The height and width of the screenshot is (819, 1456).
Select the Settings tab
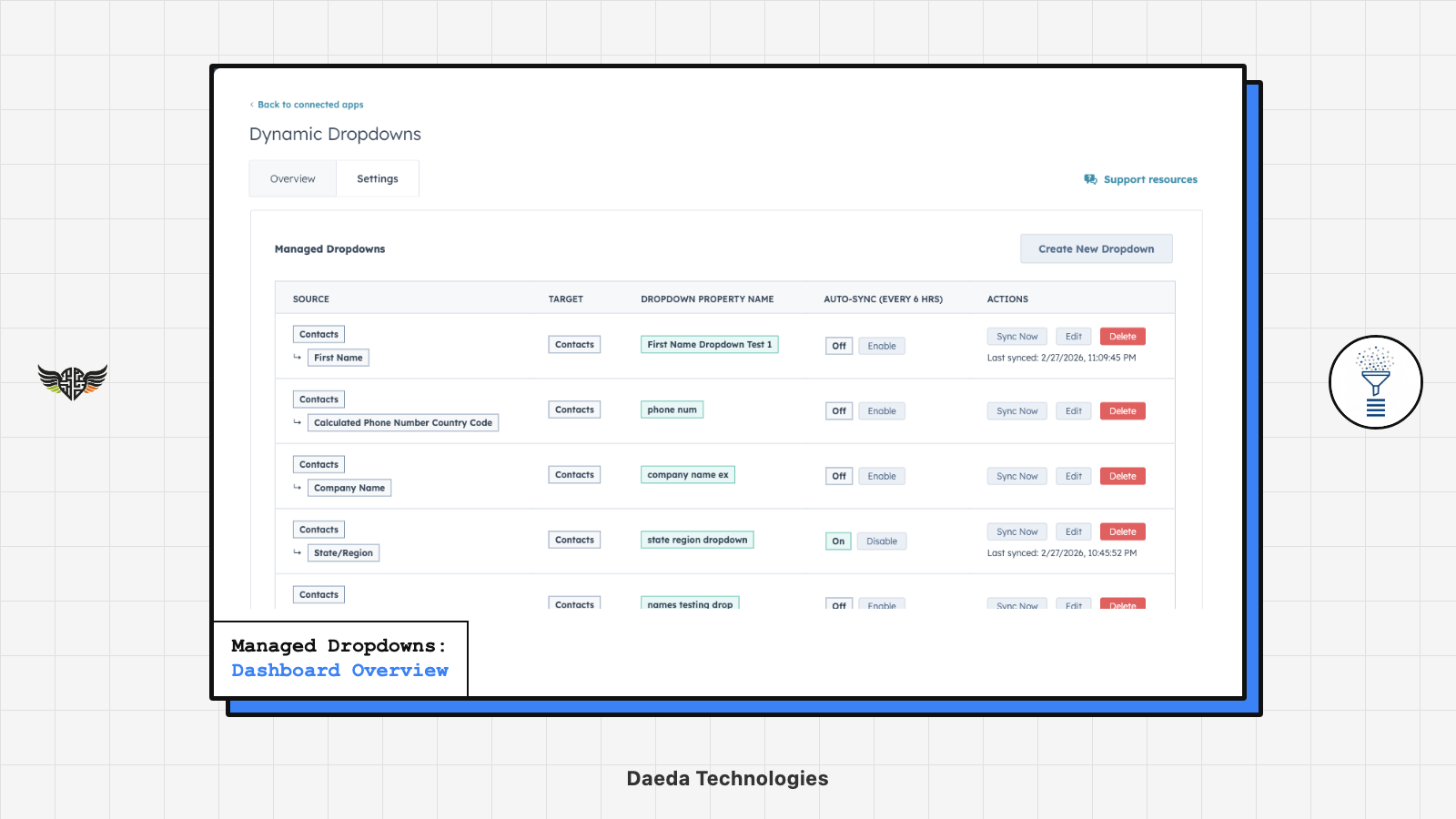[378, 178]
